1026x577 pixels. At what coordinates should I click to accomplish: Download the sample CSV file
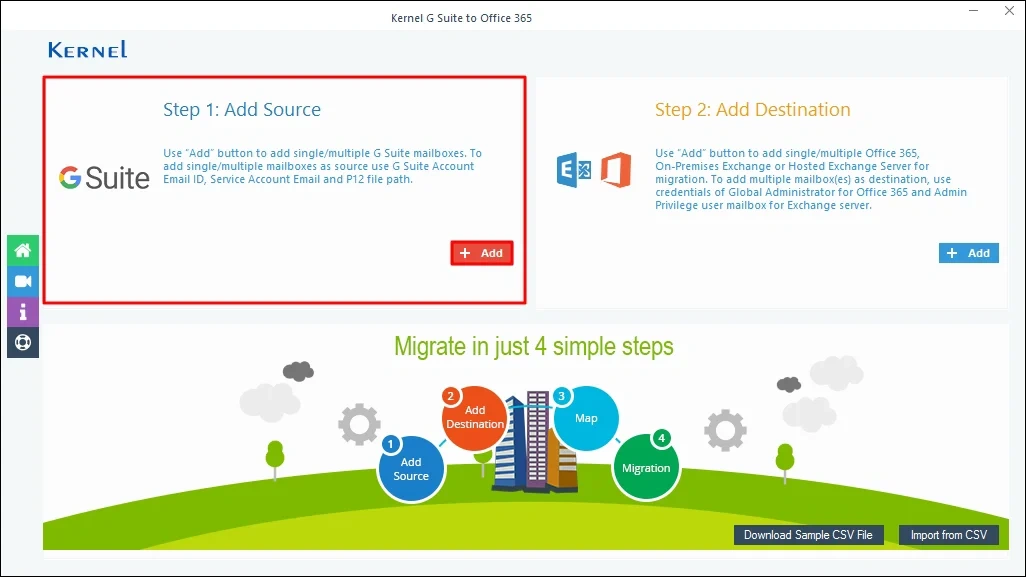[x=808, y=535]
